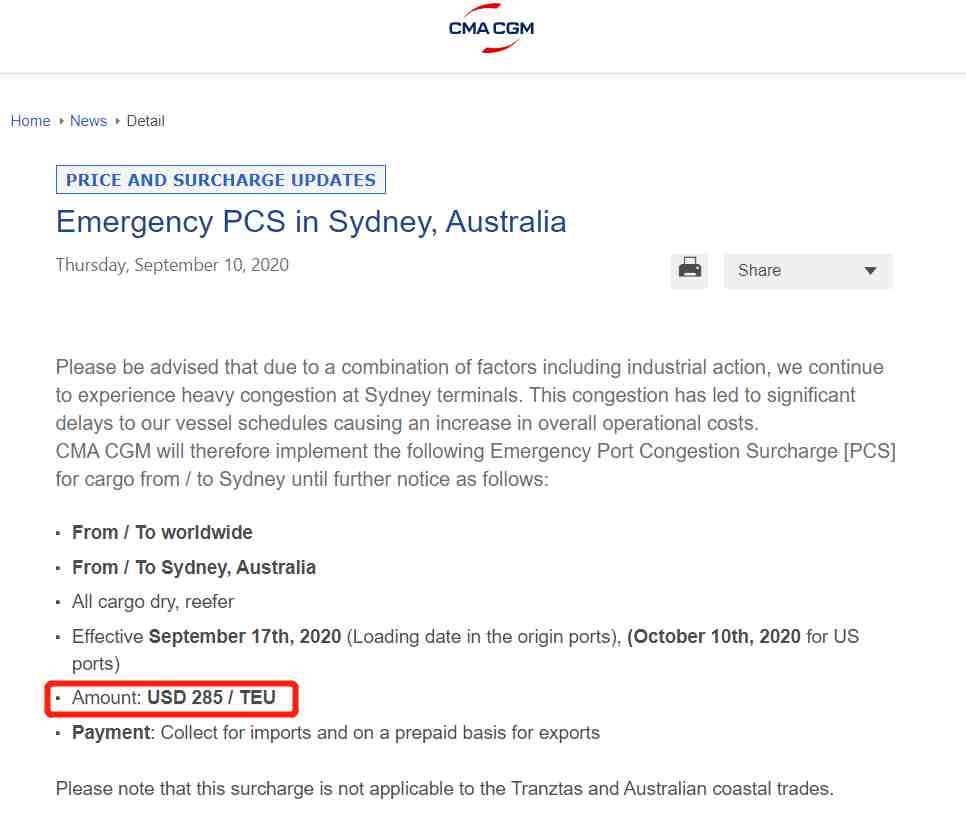
Task: Click the arrow between Home and News
Action: click(x=61, y=121)
